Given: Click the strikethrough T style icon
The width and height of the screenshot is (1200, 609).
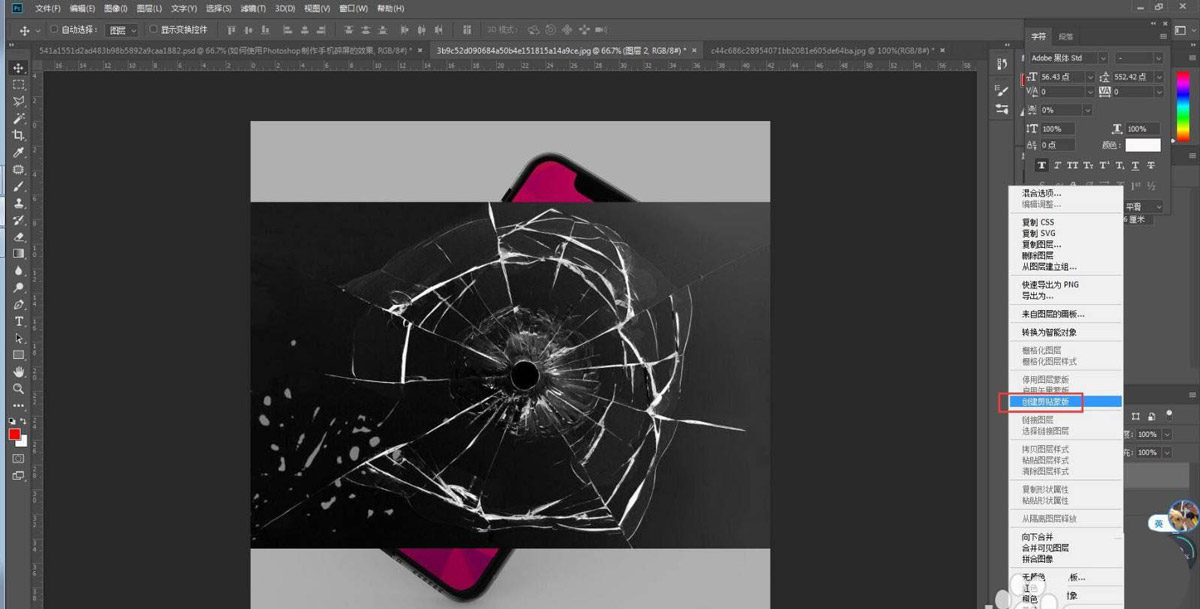Looking at the screenshot, I should (1152, 165).
